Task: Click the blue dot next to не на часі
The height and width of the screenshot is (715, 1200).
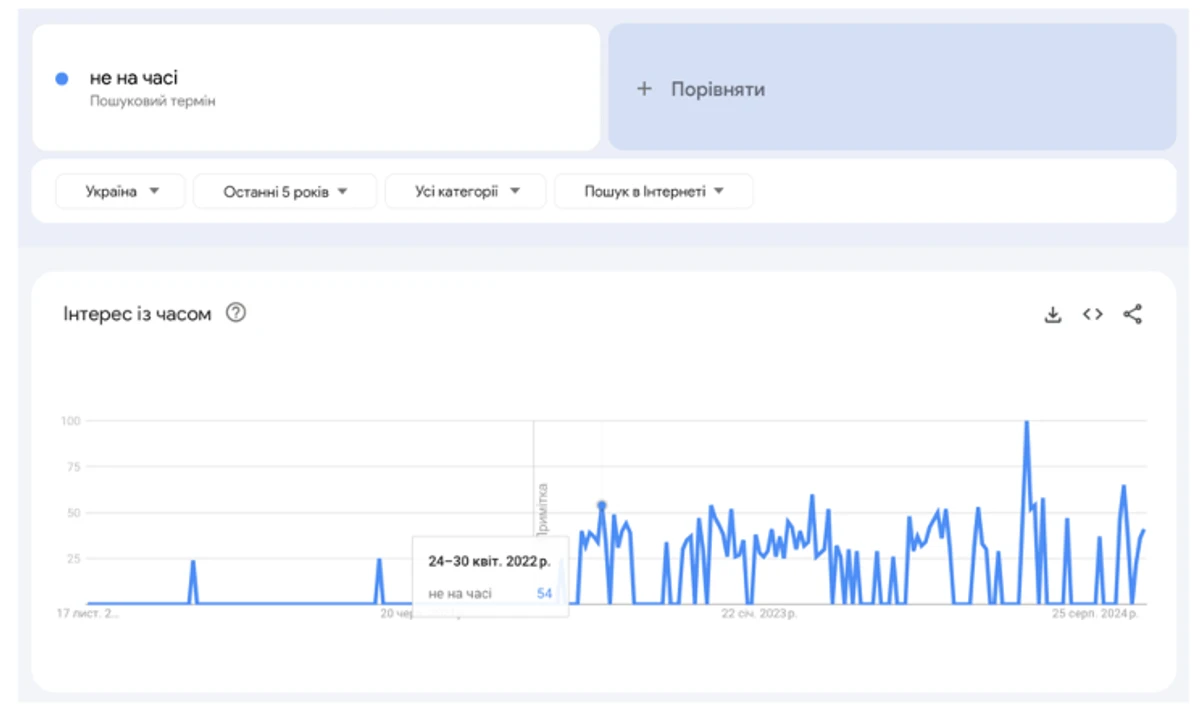Action: point(62,79)
